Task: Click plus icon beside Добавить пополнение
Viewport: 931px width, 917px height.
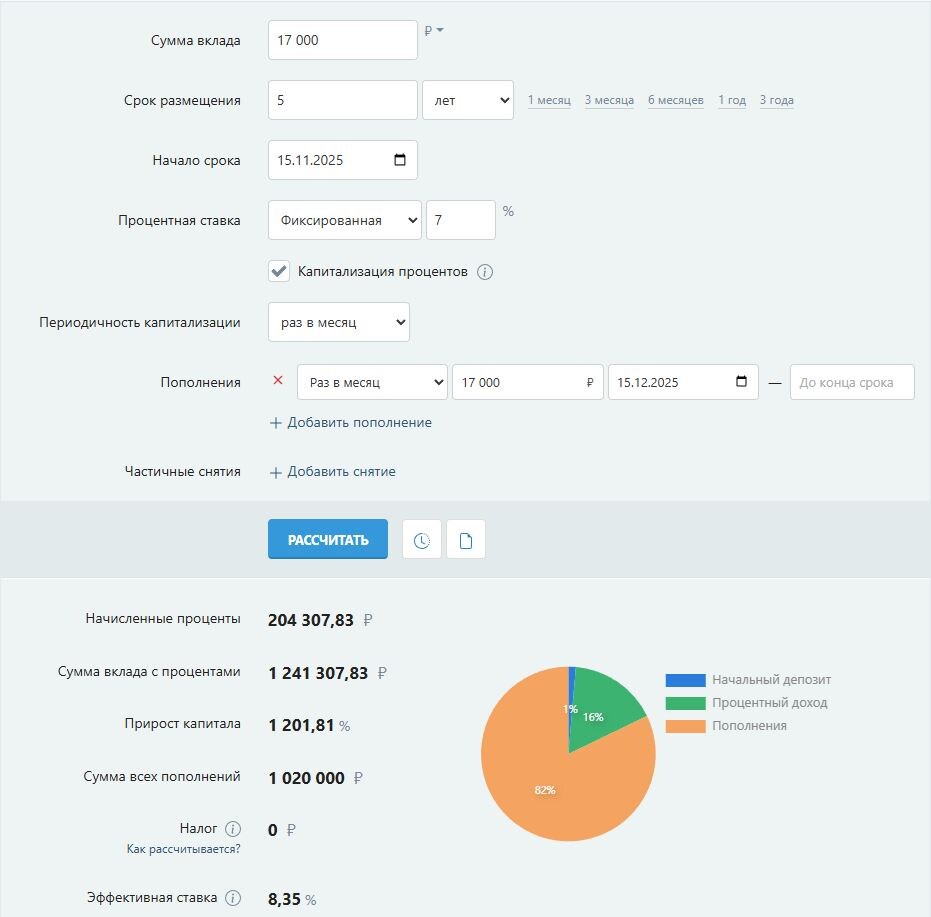Action: point(276,423)
